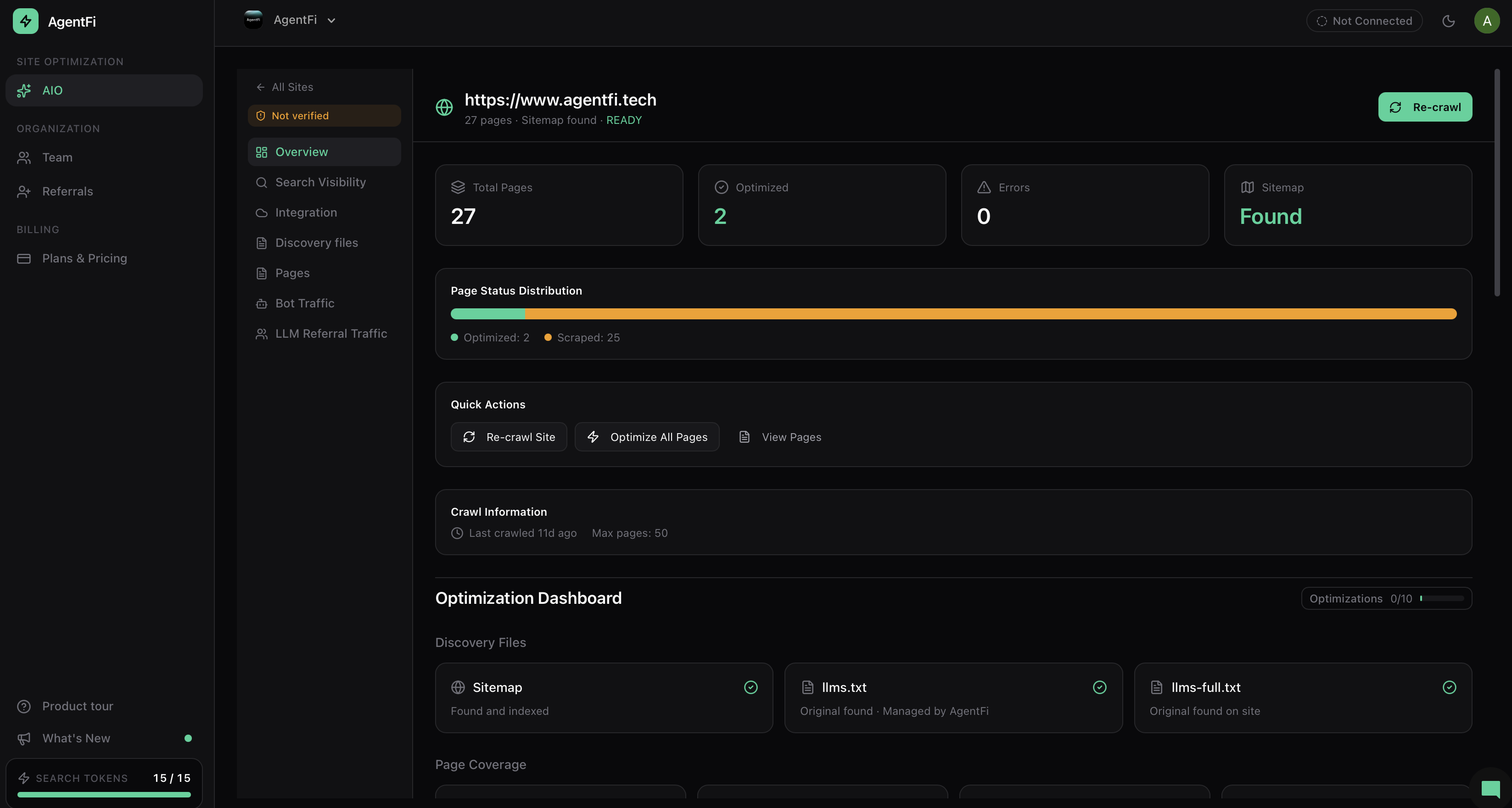Click the Optimizations 0/10 progress indicator
Screen dimensions: 1512x808
point(1386,598)
